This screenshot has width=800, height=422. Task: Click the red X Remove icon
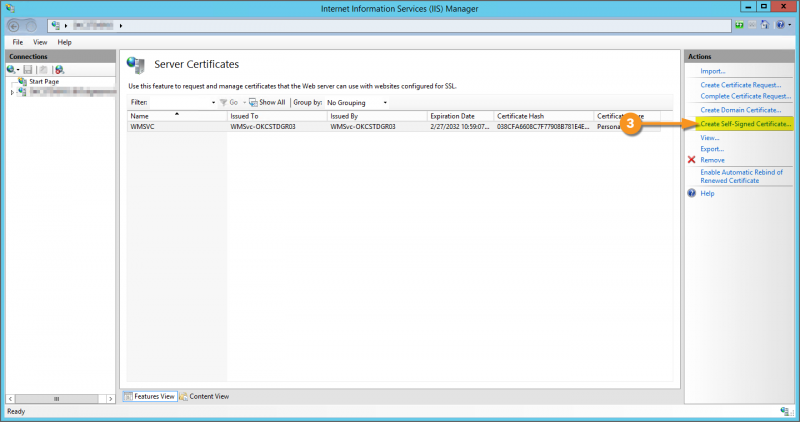691,160
